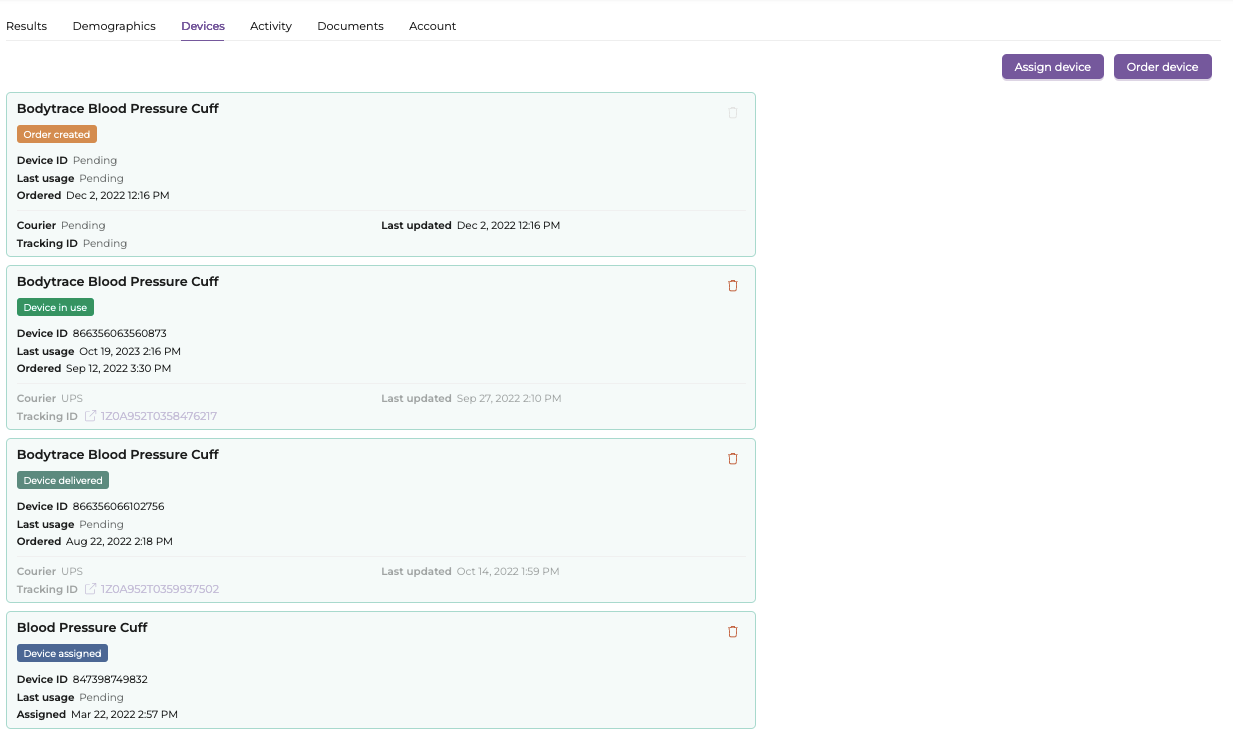
Task: Select Device ID 866356063560873
Action: coord(119,333)
